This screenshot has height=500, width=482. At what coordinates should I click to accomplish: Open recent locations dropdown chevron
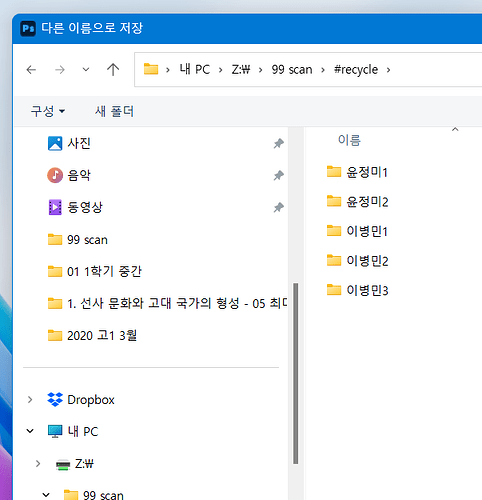pyautogui.click(x=86, y=70)
